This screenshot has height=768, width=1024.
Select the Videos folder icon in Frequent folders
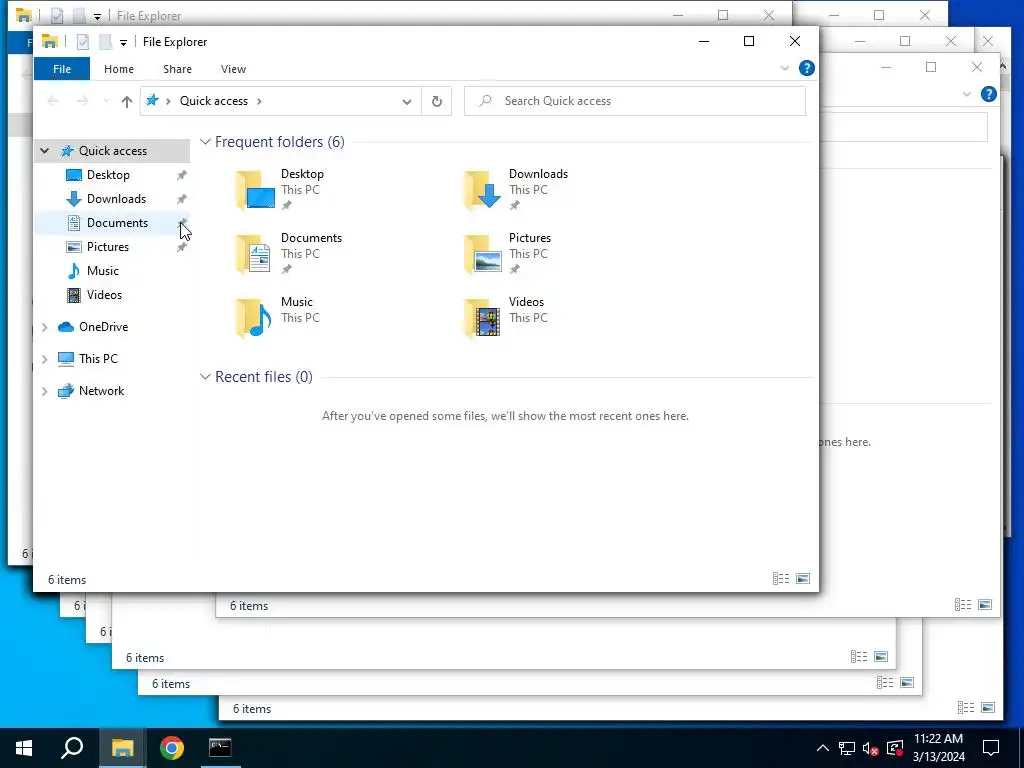pos(482,318)
